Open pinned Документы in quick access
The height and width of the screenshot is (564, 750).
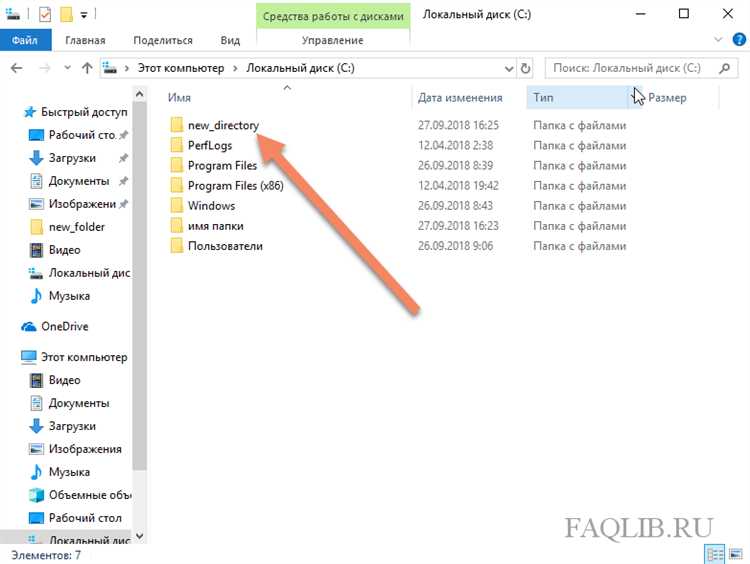(x=79, y=181)
